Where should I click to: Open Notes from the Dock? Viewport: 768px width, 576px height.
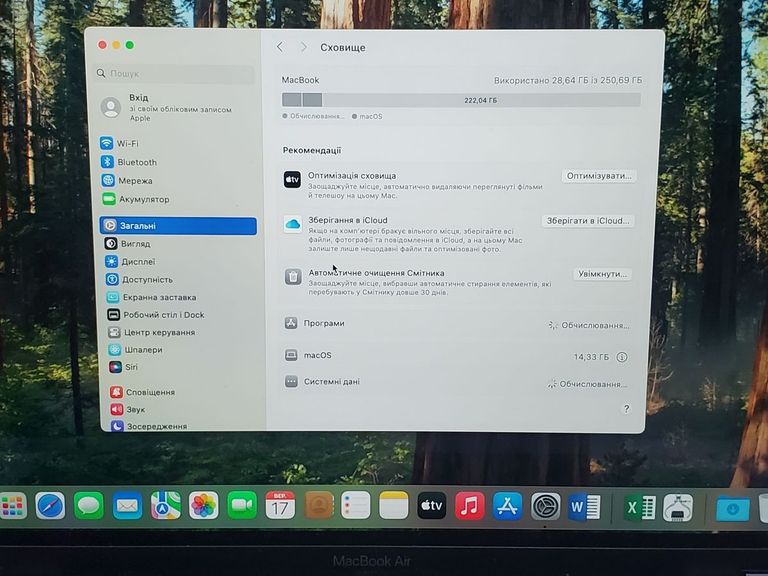point(393,505)
